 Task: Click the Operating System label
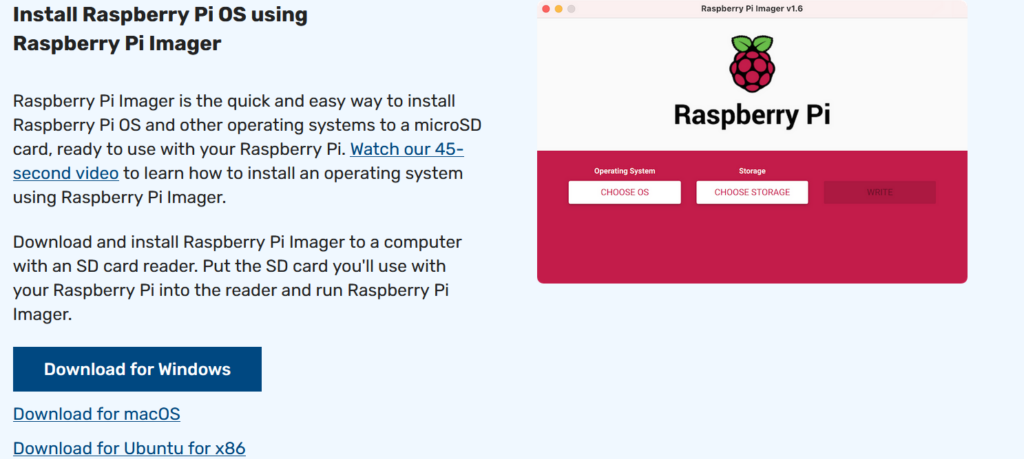(x=624, y=171)
